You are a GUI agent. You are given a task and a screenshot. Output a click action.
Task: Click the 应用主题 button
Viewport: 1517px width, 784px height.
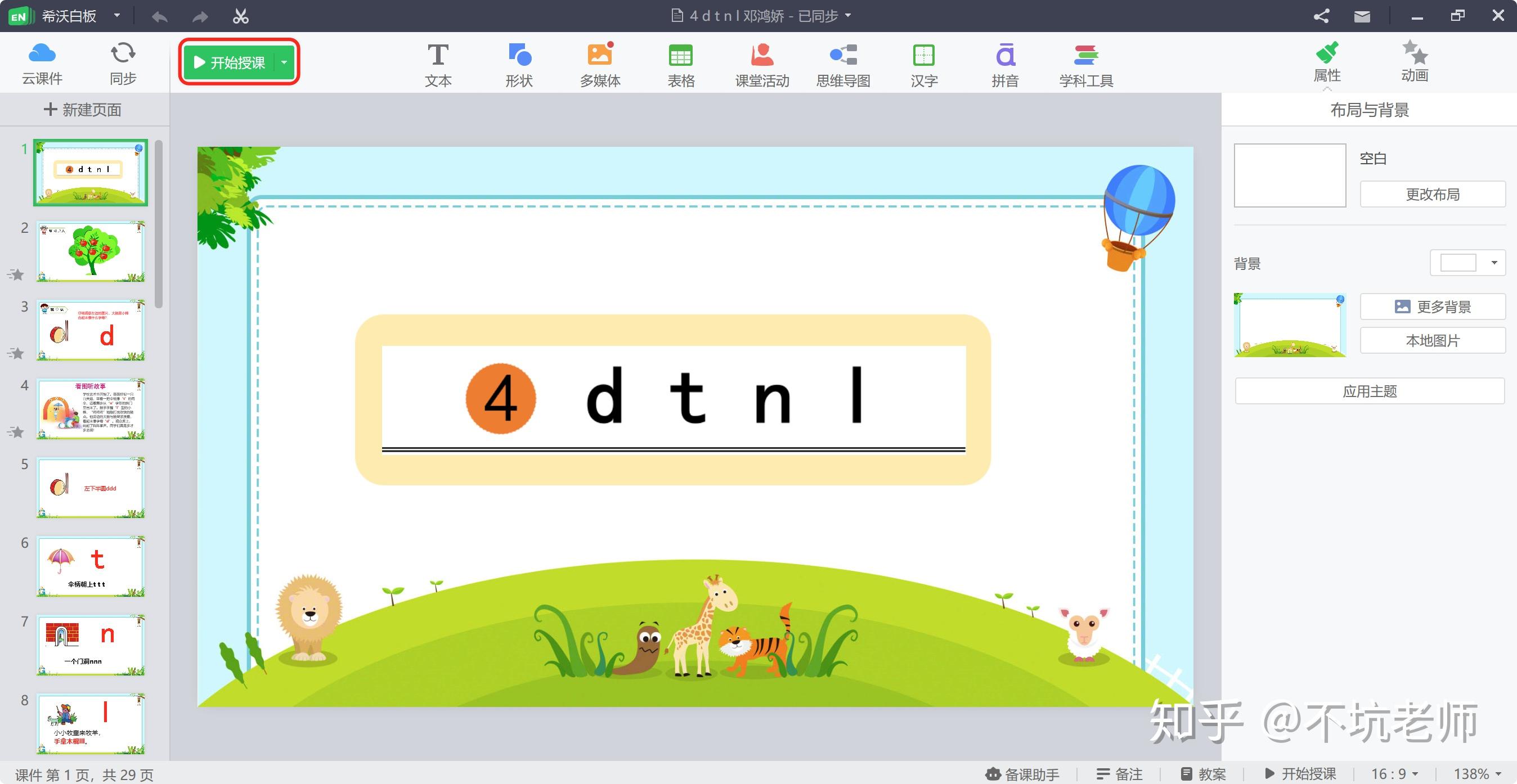1370,391
